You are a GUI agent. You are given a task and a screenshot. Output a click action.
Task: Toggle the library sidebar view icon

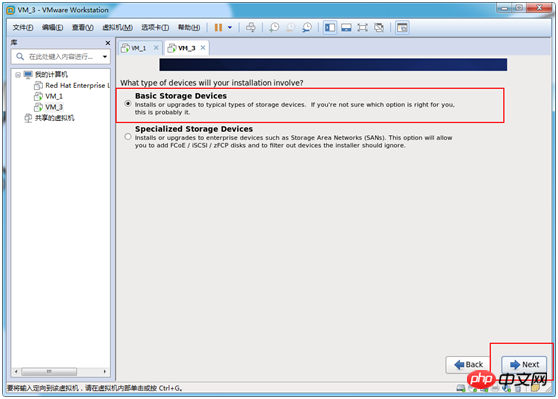[330, 27]
